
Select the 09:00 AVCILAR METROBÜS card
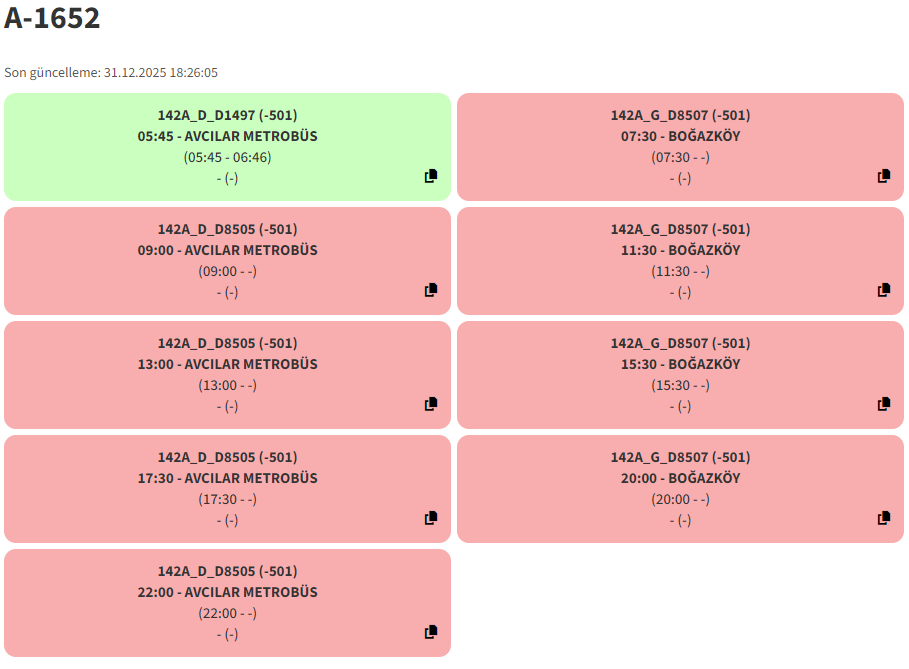(x=227, y=250)
